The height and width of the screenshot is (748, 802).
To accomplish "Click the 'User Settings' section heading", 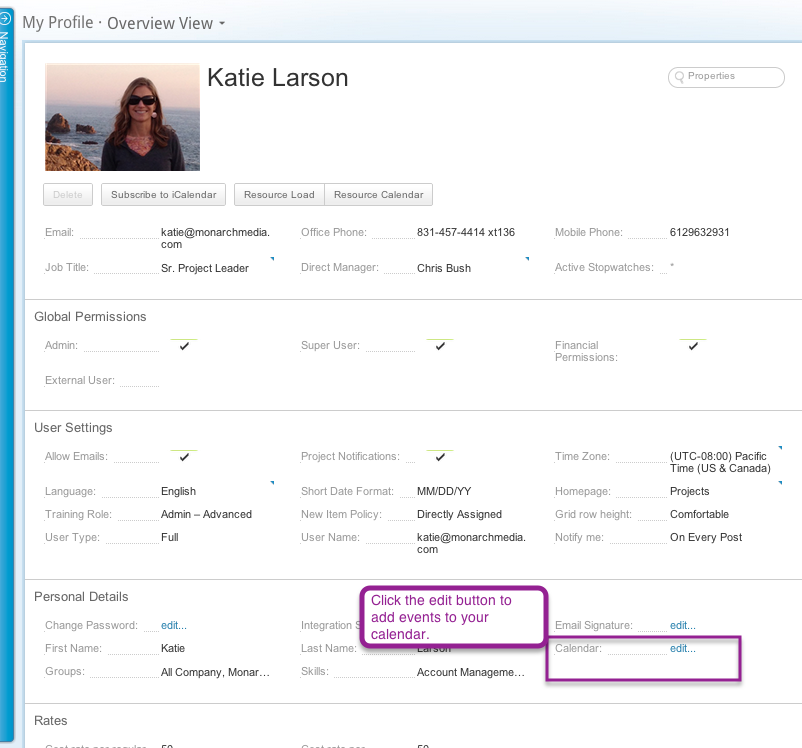I will coord(73,428).
